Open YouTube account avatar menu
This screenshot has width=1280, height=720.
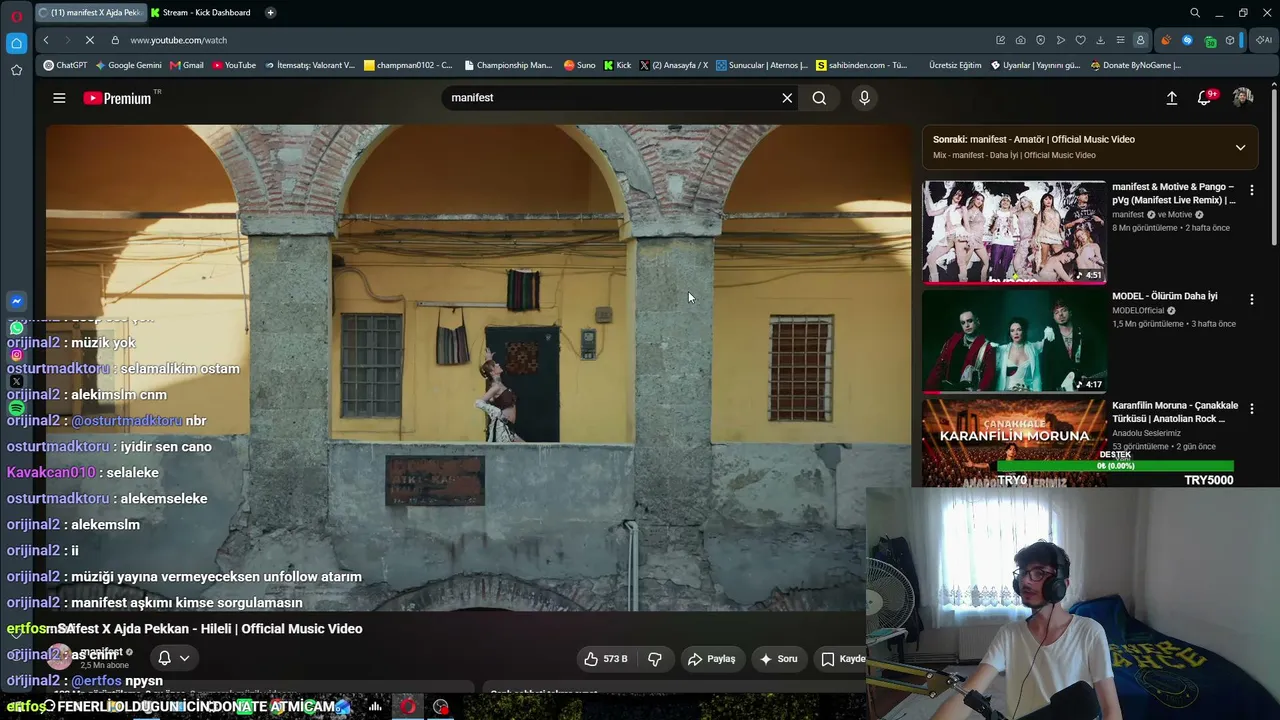click(1243, 98)
